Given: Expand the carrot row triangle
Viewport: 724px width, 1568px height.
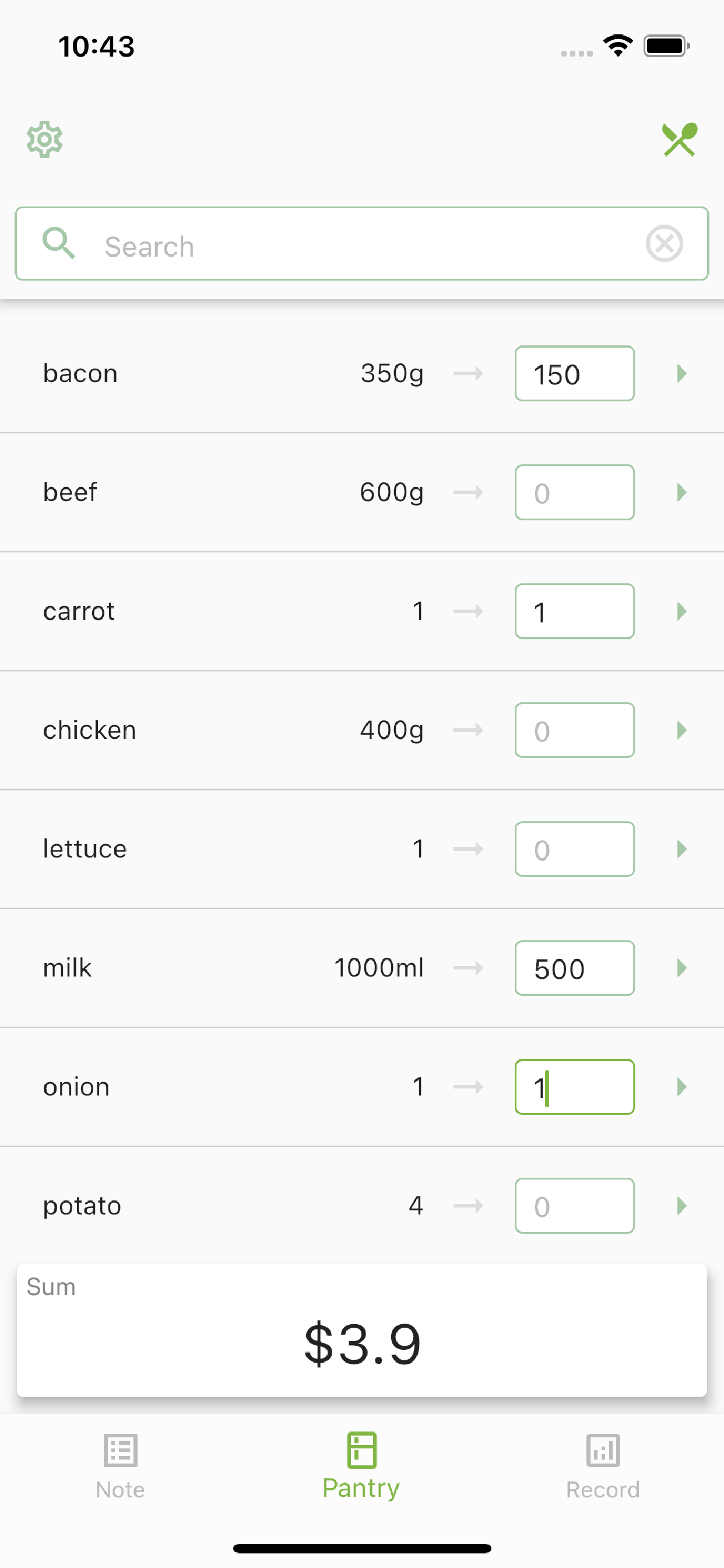Looking at the screenshot, I should click(681, 611).
